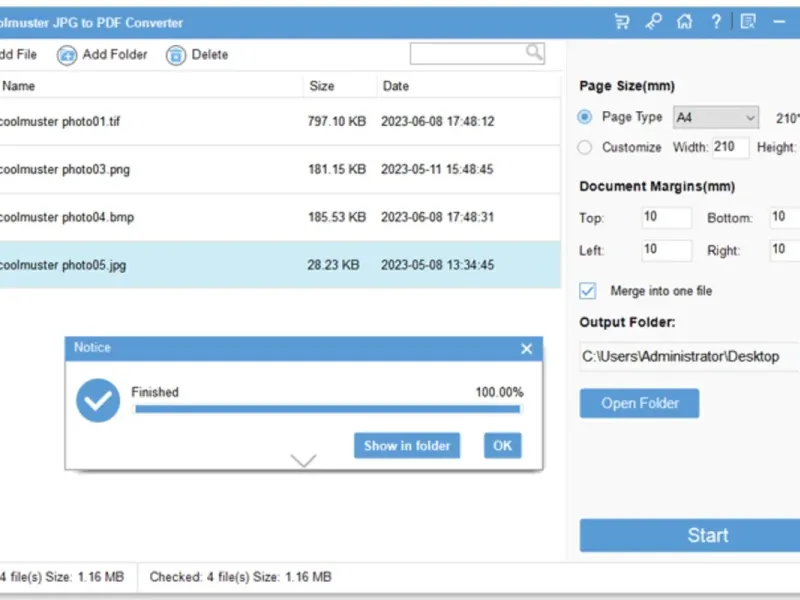Select the Page Type radio button
The height and width of the screenshot is (600, 800).
(x=585, y=117)
